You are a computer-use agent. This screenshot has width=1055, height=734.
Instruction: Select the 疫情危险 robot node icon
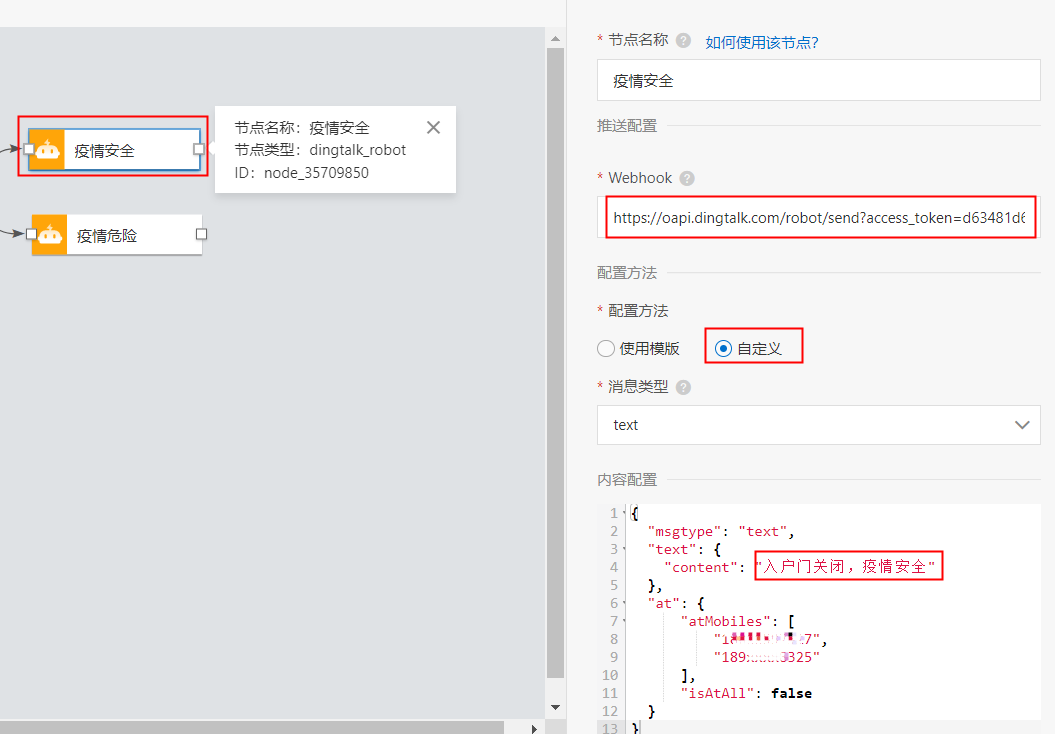coord(50,235)
